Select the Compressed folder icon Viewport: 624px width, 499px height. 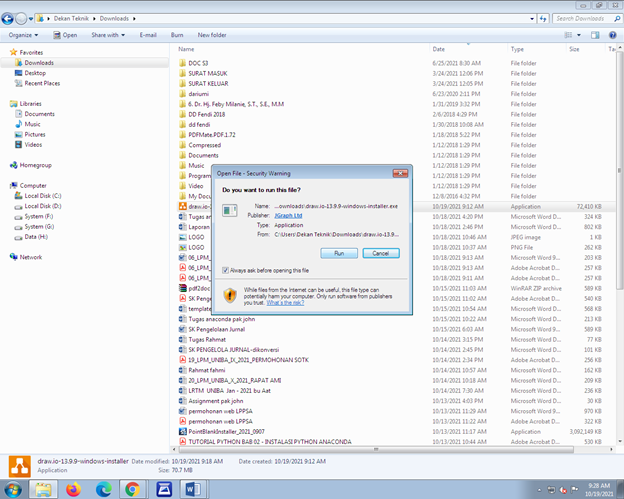[x=183, y=145]
